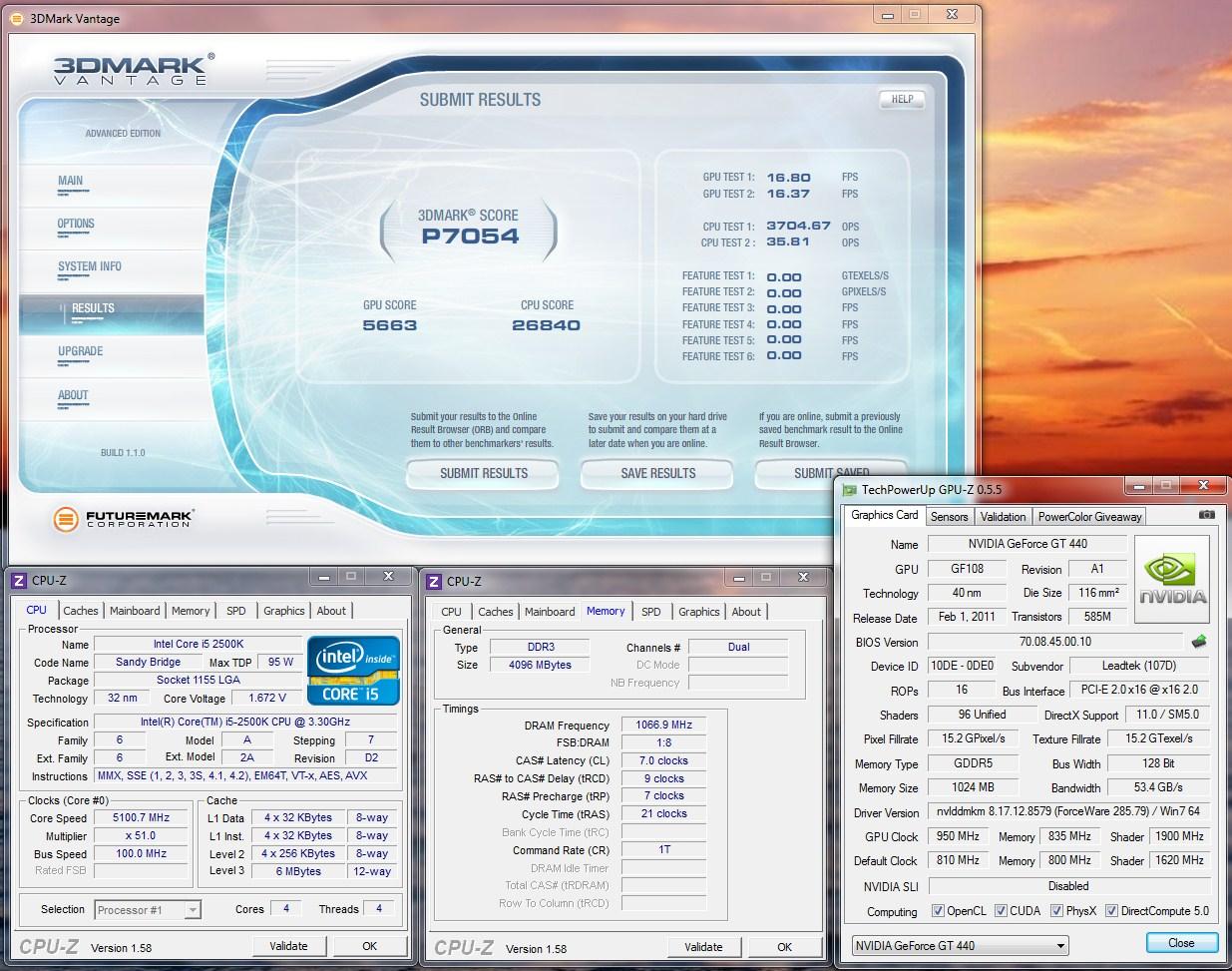The height and width of the screenshot is (971, 1232).
Task: Switch to Validation tab in GPU-Z
Action: 1003,516
